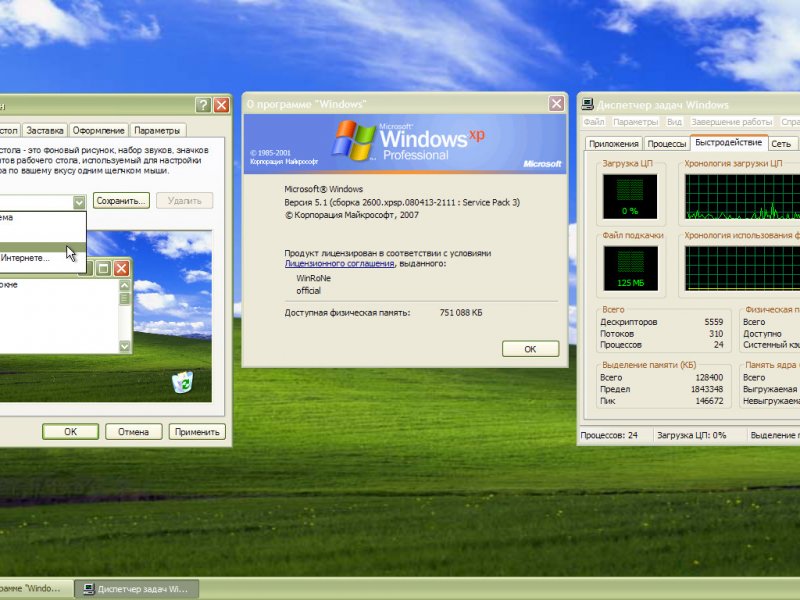
Task: Close the "О программе Windows" dialog
Action: 556,104
